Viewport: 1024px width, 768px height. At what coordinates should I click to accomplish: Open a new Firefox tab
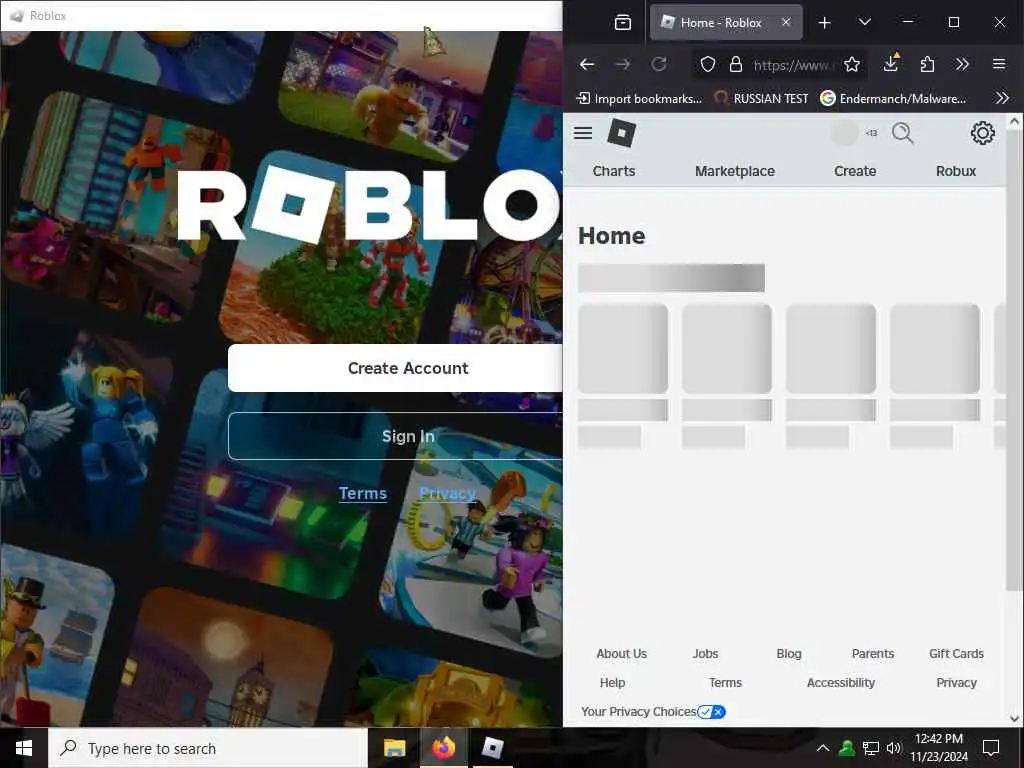[825, 23]
